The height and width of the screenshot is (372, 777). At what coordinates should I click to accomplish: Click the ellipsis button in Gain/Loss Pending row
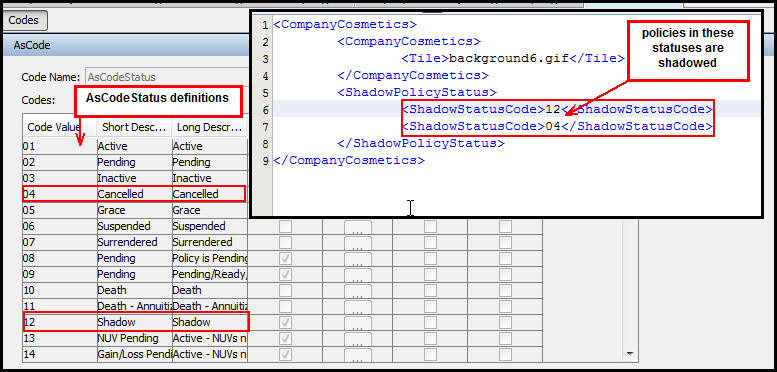(x=358, y=355)
